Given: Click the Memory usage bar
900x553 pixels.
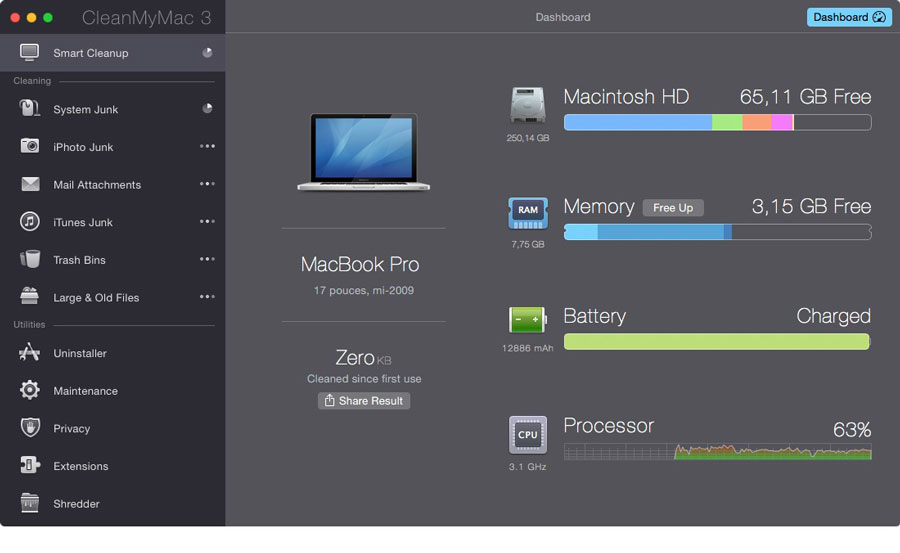Looking at the screenshot, I should click(x=717, y=232).
